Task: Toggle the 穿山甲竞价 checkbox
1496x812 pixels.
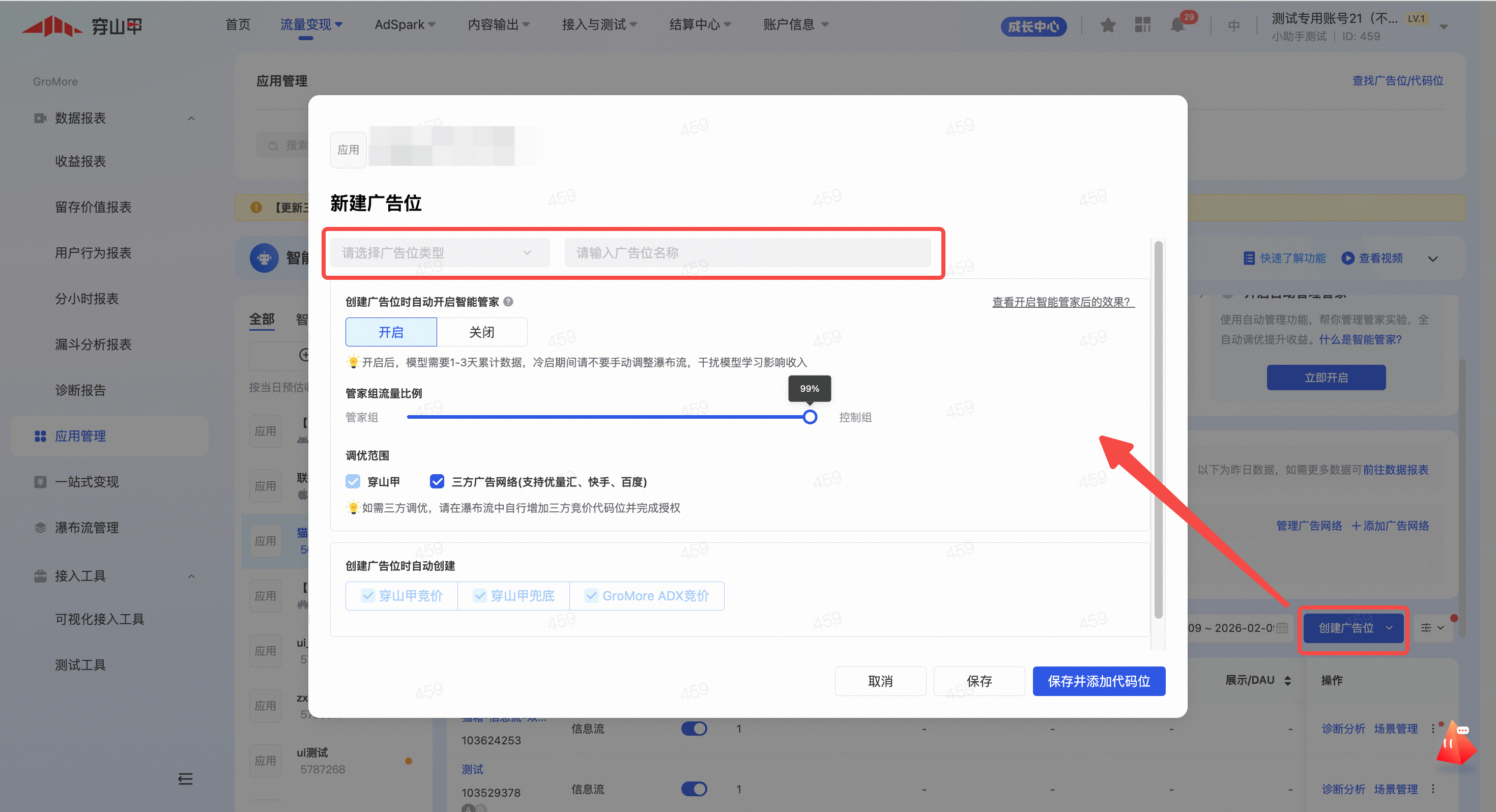Action: (x=368, y=595)
